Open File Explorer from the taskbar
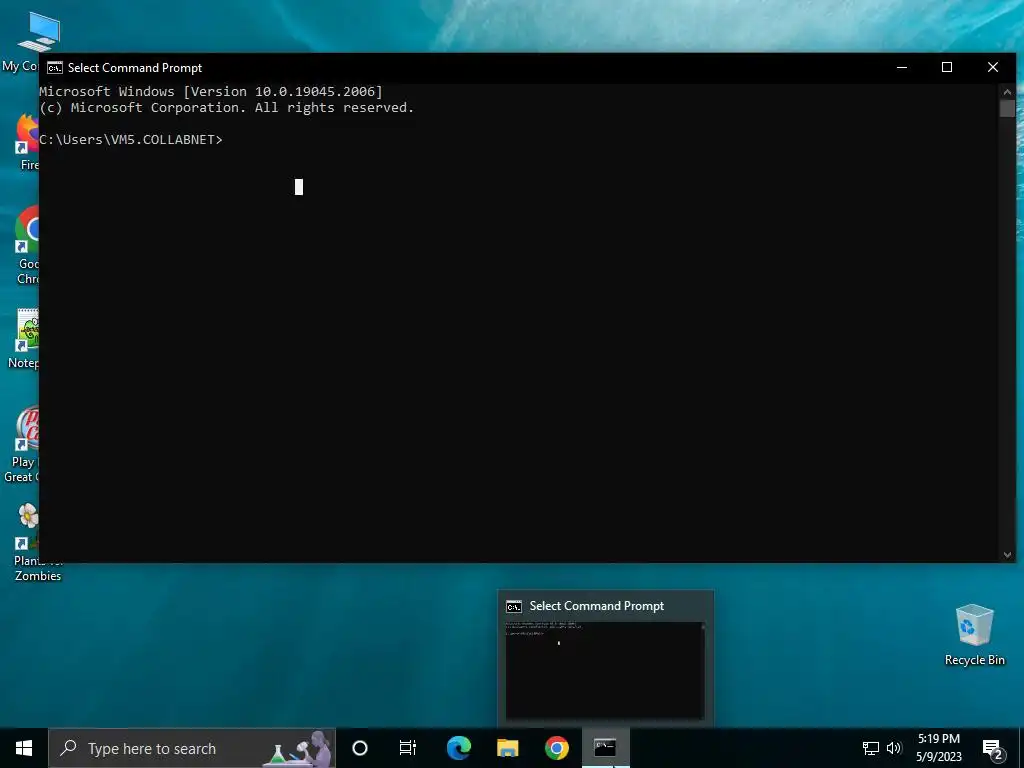 507,748
